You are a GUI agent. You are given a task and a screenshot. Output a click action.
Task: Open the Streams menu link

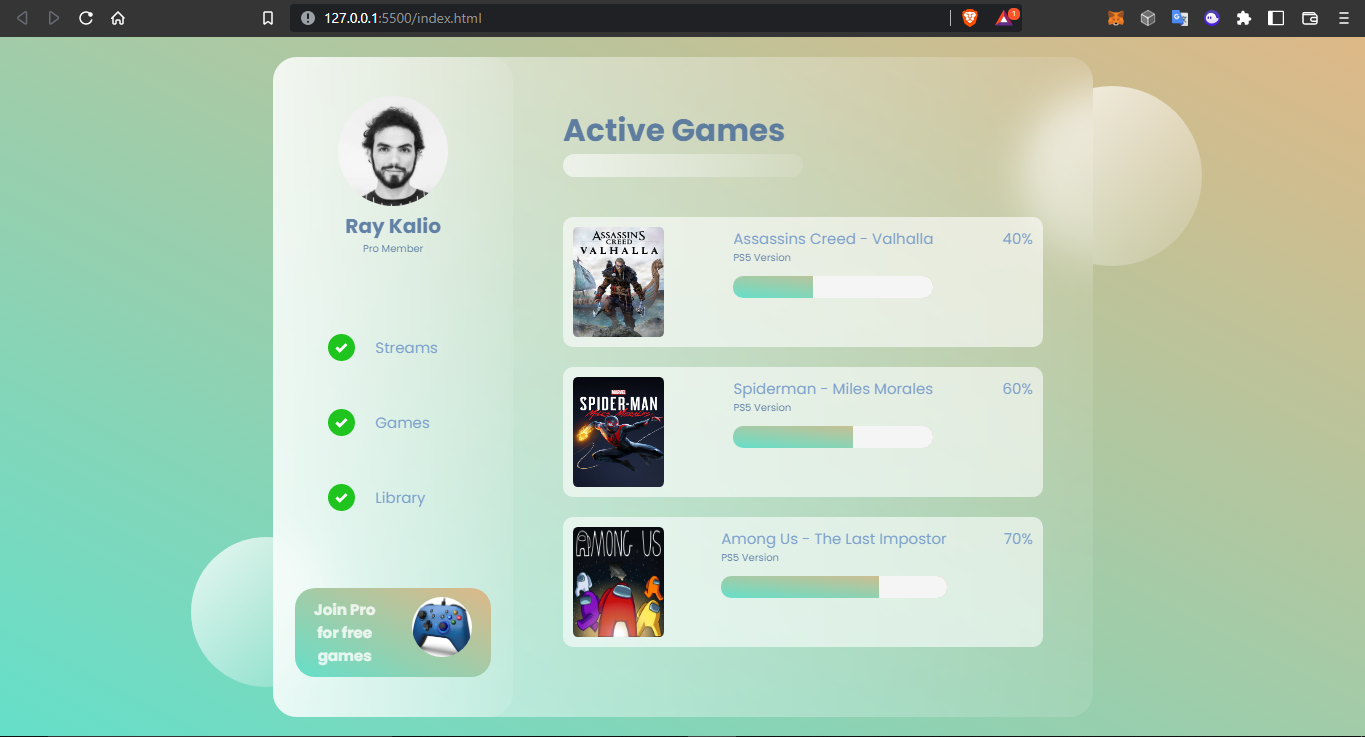406,348
